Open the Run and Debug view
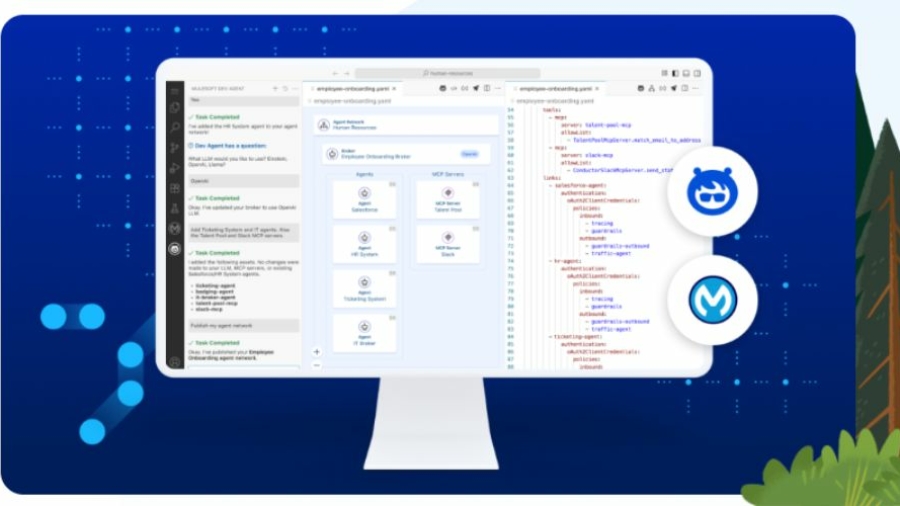Viewport: 900px width, 506px height. tap(175, 168)
